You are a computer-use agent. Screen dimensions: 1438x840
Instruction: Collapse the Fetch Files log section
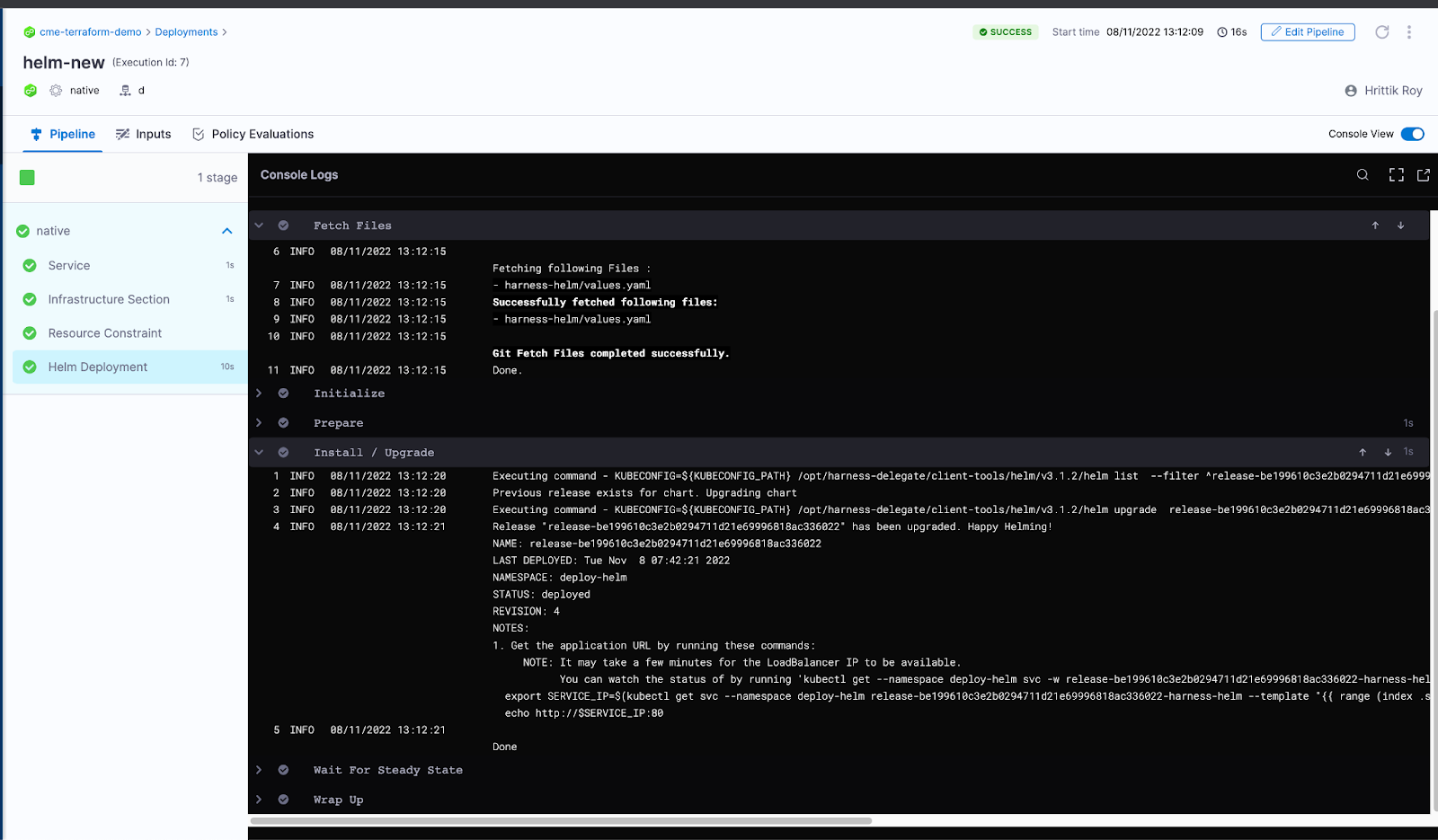[x=259, y=225]
